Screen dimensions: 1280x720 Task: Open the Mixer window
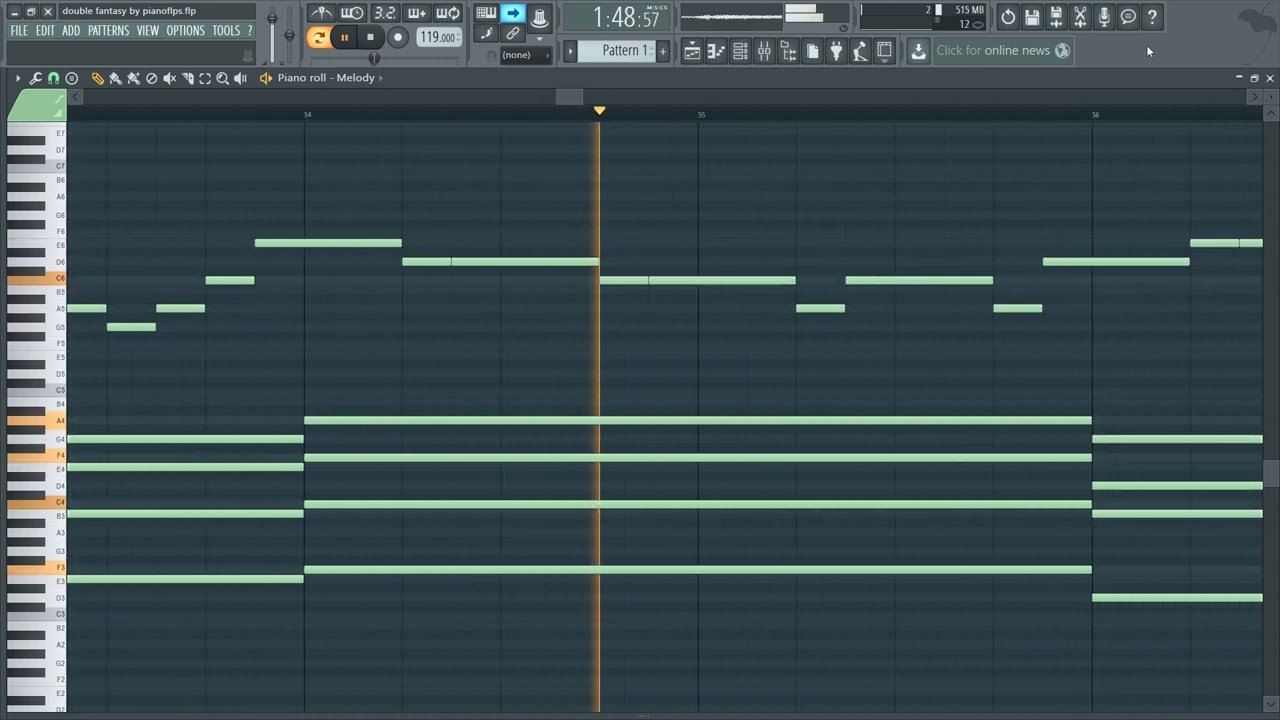(x=764, y=51)
